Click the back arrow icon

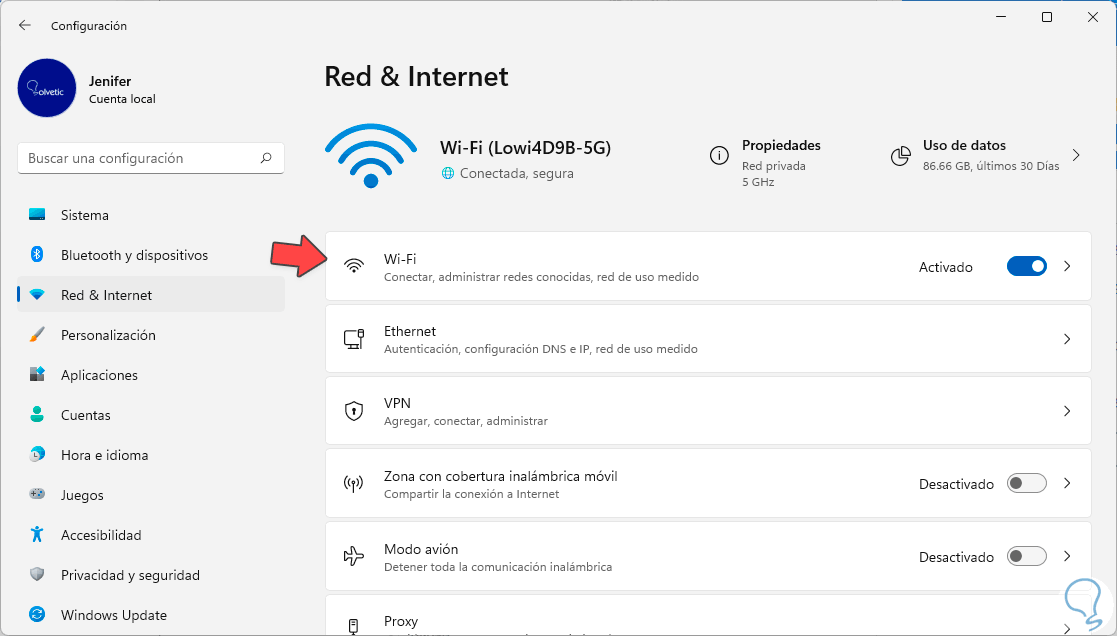pos(25,25)
